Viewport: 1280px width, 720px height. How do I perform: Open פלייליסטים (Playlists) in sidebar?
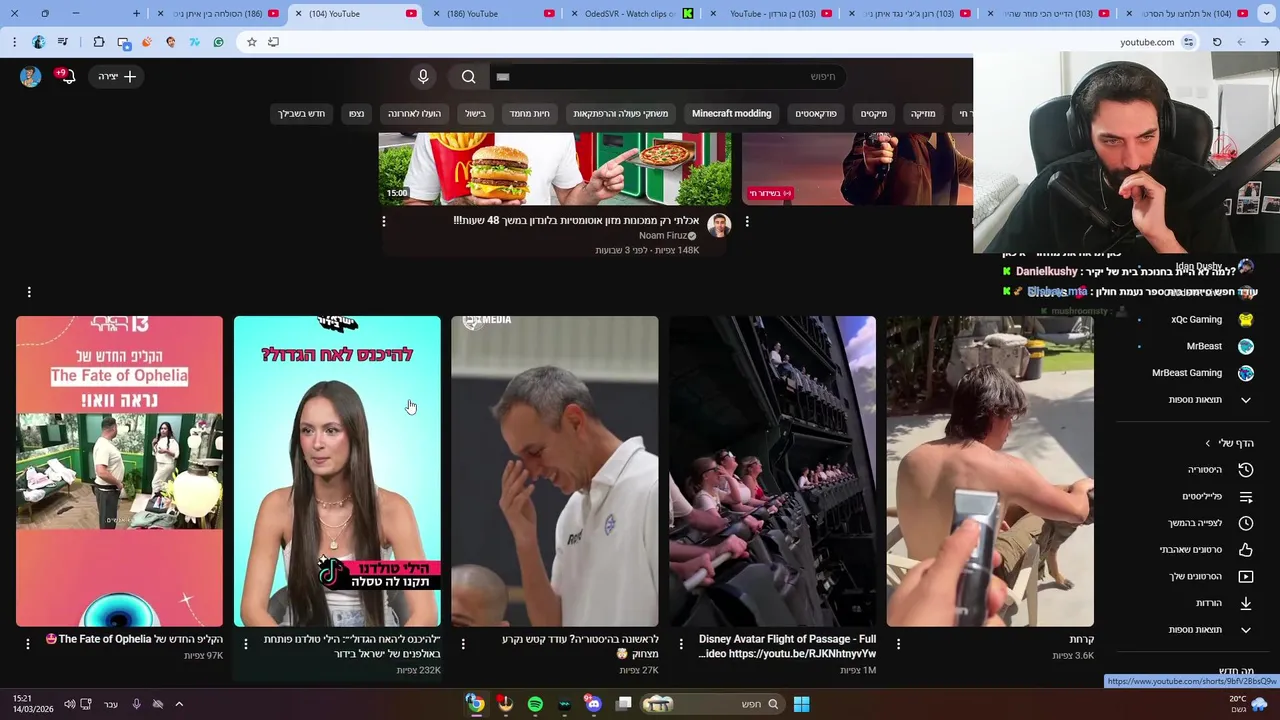coord(1196,496)
